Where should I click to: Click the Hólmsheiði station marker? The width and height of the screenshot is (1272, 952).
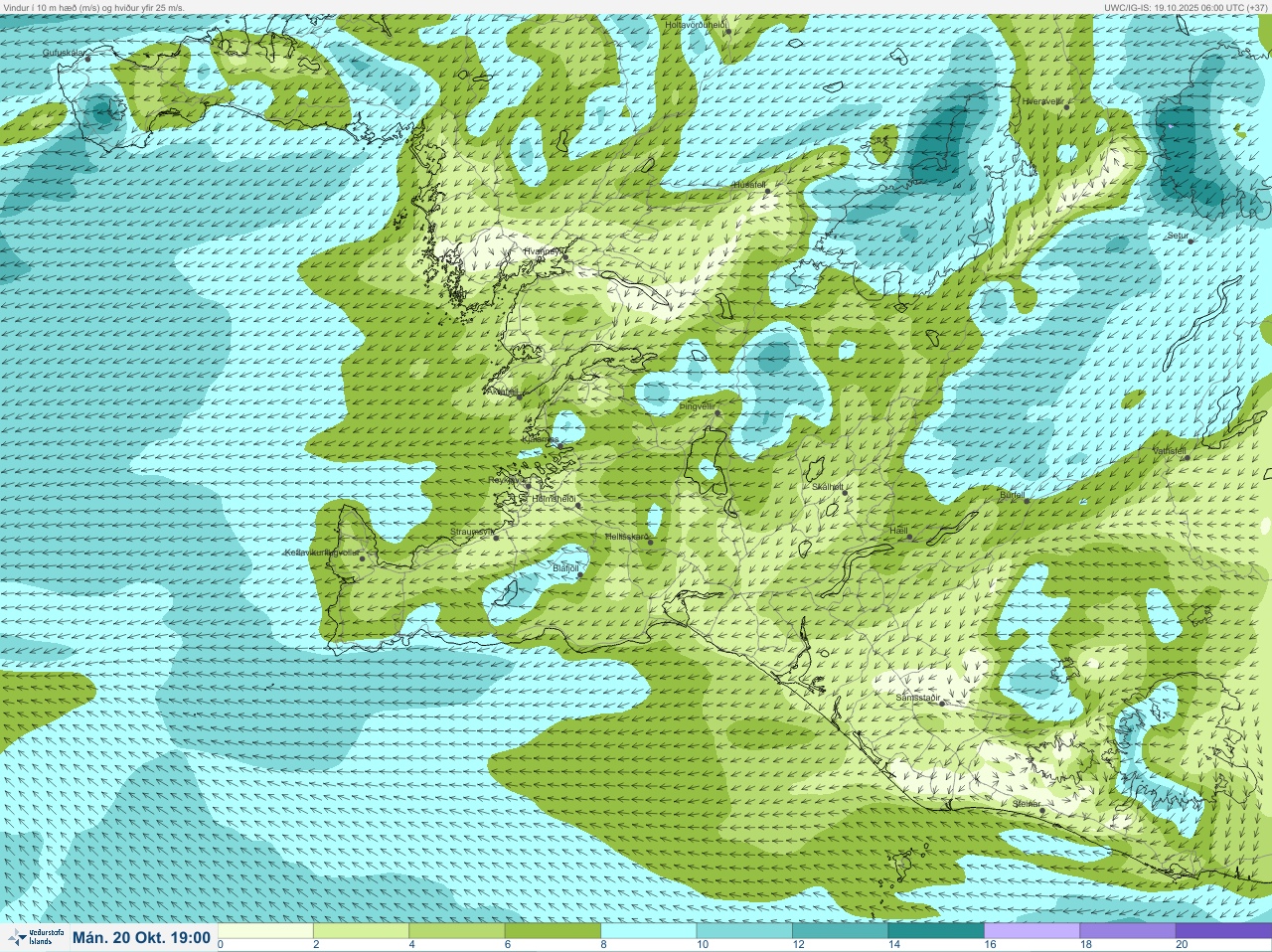point(578,505)
